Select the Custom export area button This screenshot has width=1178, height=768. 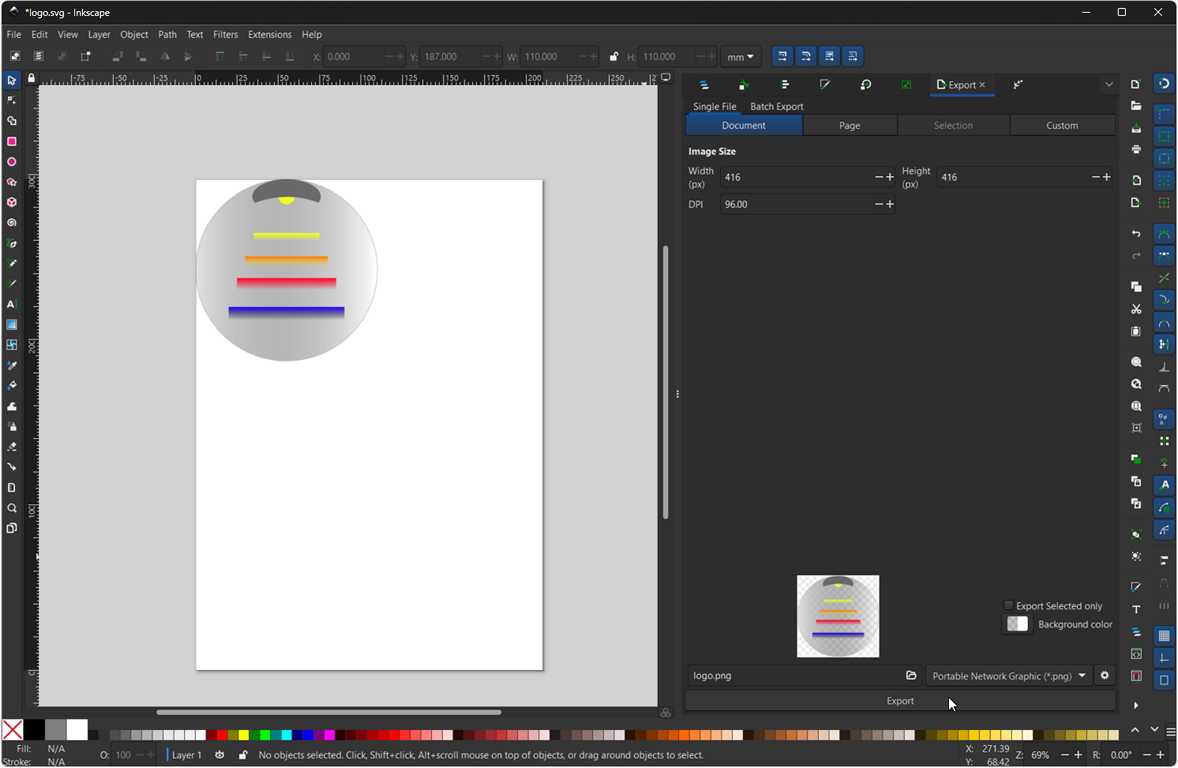[x=1062, y=125]
